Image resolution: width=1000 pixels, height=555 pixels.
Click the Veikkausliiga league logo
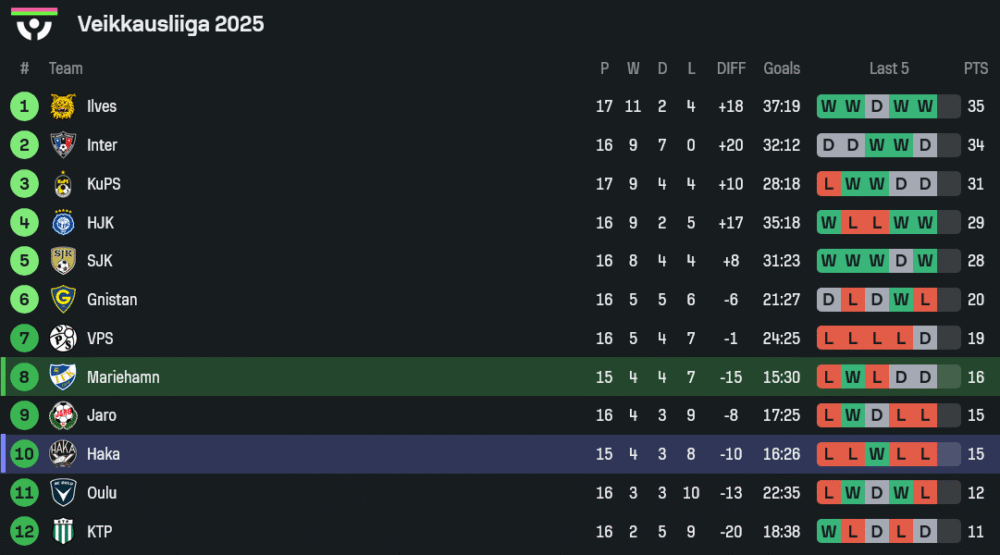click(x=34, y=24)
